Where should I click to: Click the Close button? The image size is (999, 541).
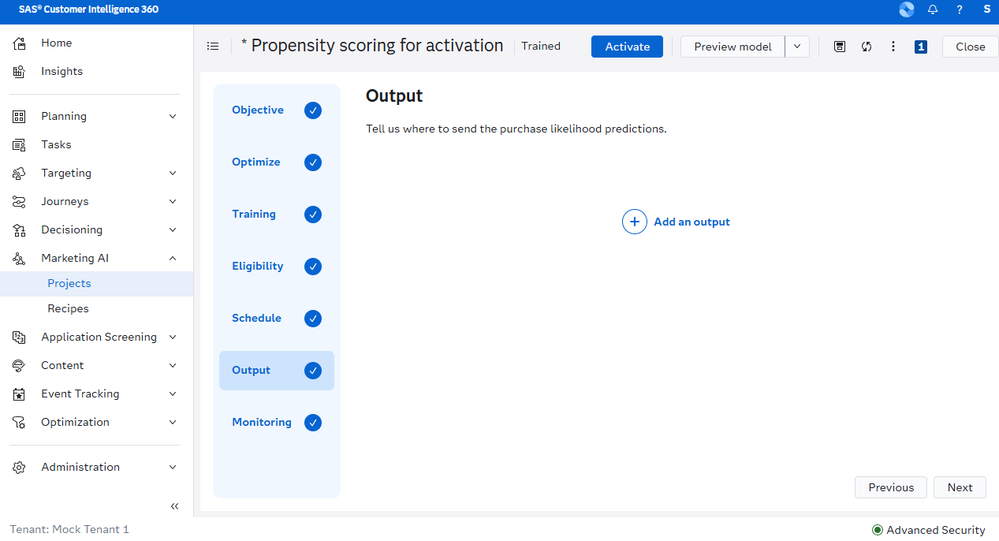(x=970, y=47)
